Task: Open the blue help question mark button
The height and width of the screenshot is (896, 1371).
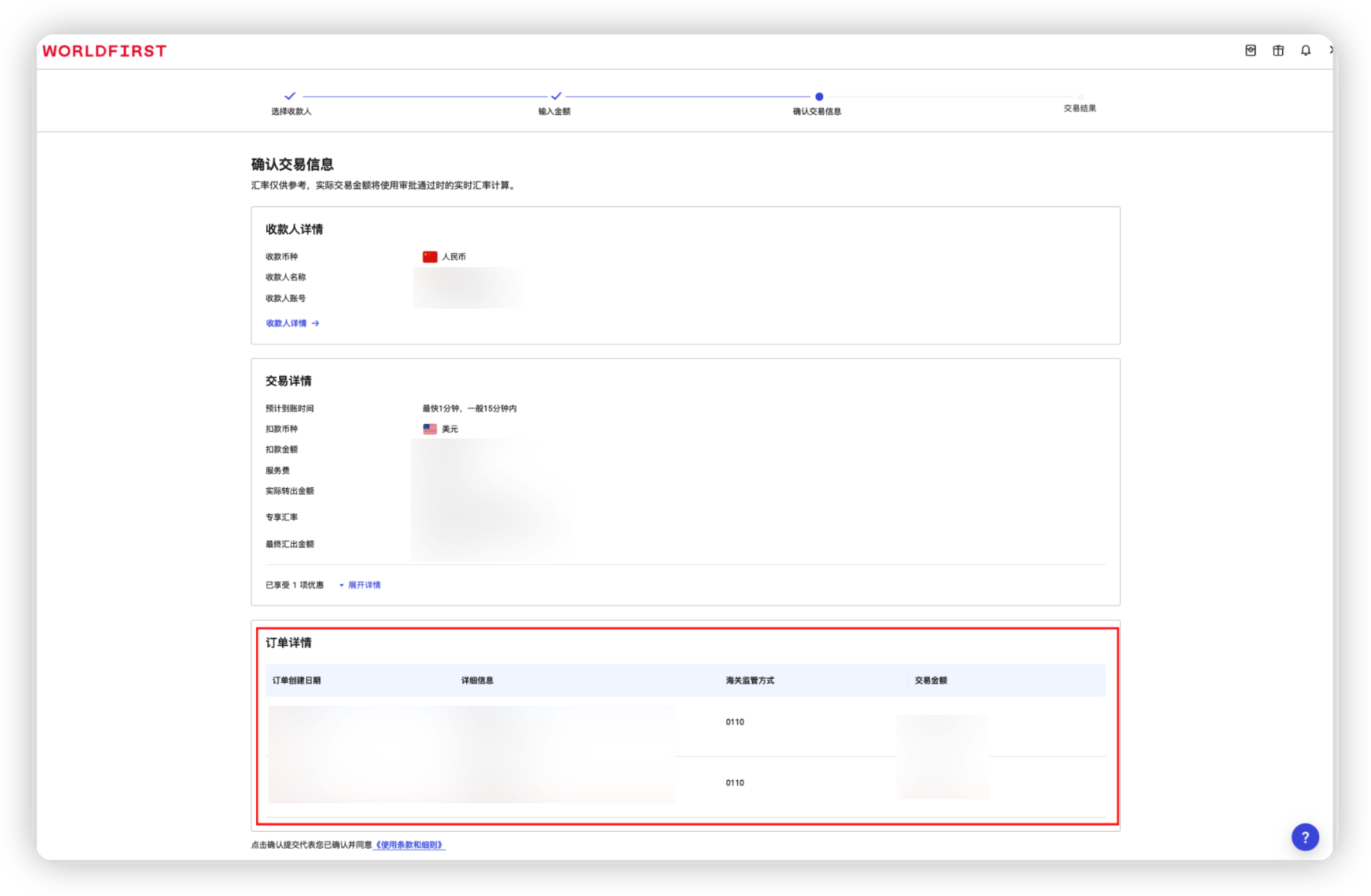Action: point(1305,837)
